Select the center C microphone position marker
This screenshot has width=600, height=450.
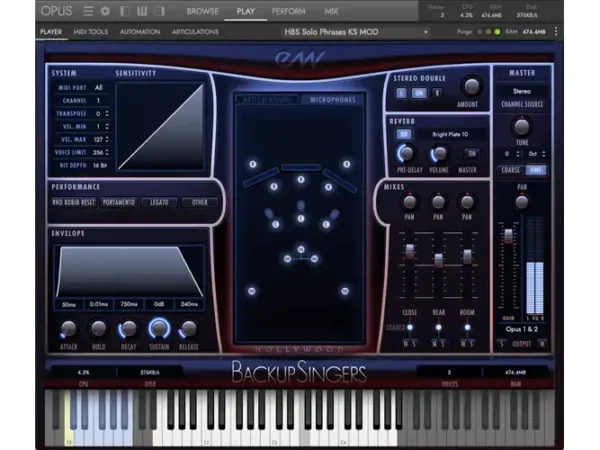click(301, 218)
